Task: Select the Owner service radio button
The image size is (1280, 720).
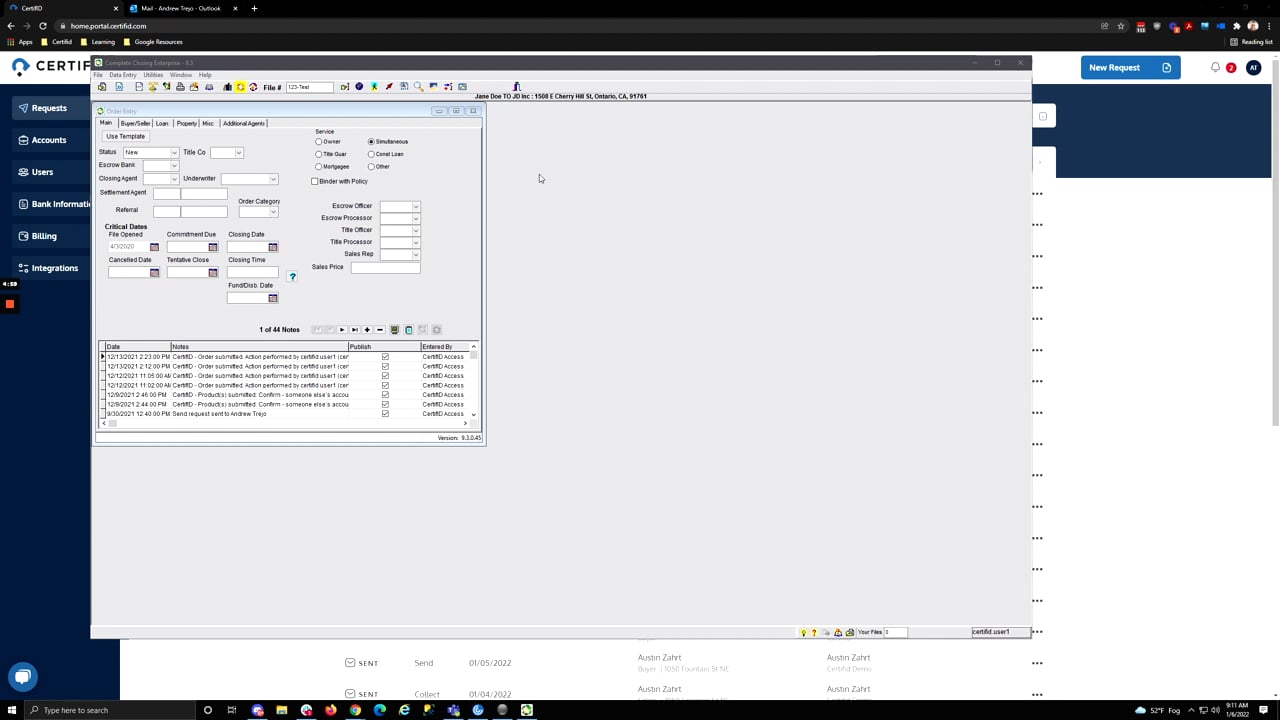Action: click(x=319, y=142)
